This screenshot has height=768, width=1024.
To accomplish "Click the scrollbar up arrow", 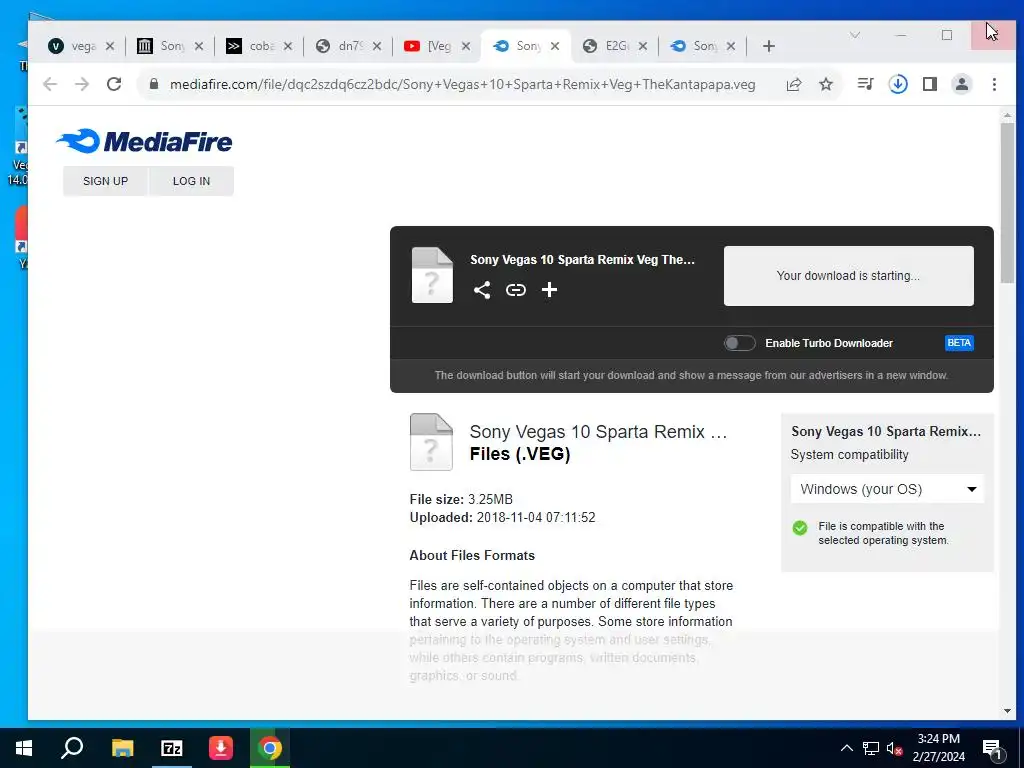I will (x=1007, y=116).
